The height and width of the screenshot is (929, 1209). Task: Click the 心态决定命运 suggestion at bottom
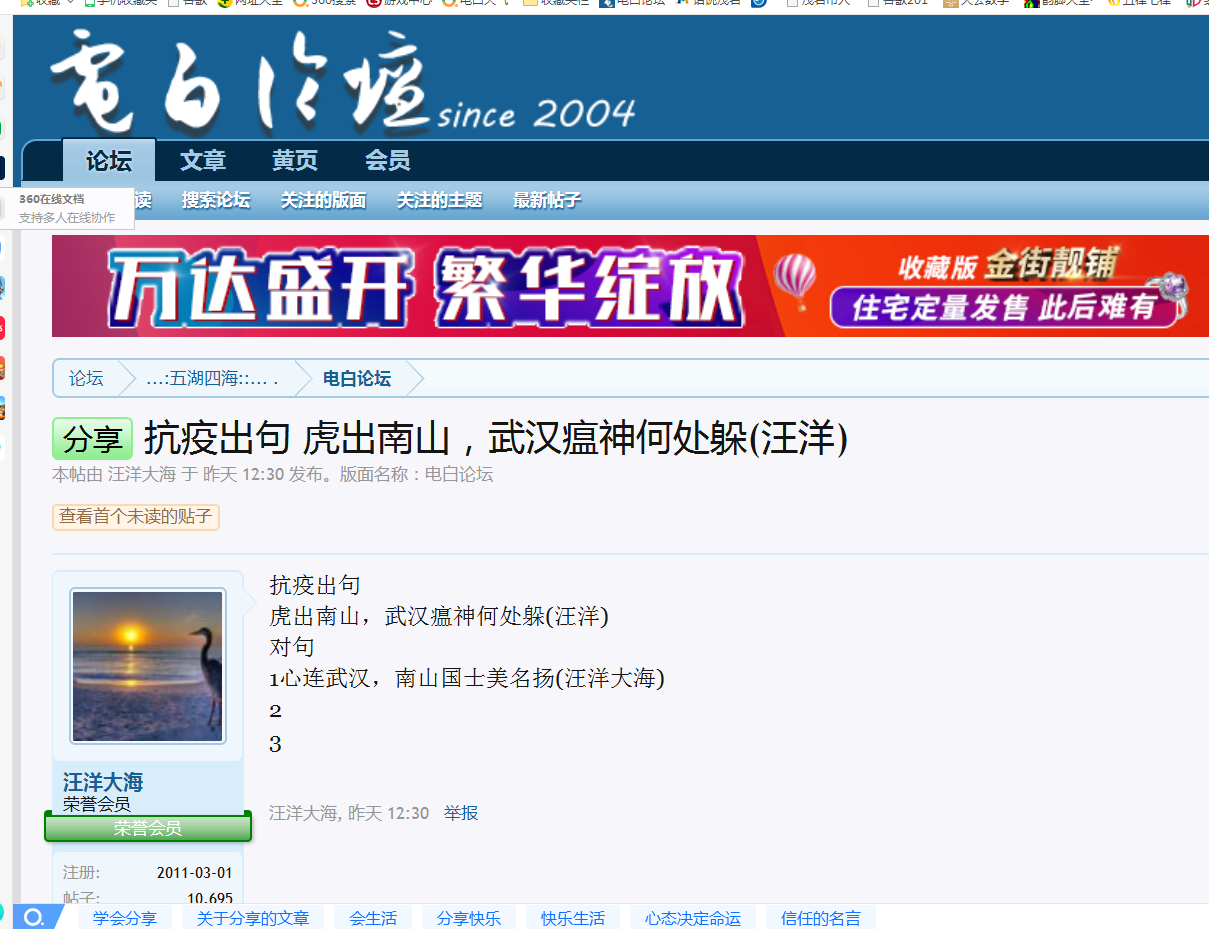click(x=693, y=918)
